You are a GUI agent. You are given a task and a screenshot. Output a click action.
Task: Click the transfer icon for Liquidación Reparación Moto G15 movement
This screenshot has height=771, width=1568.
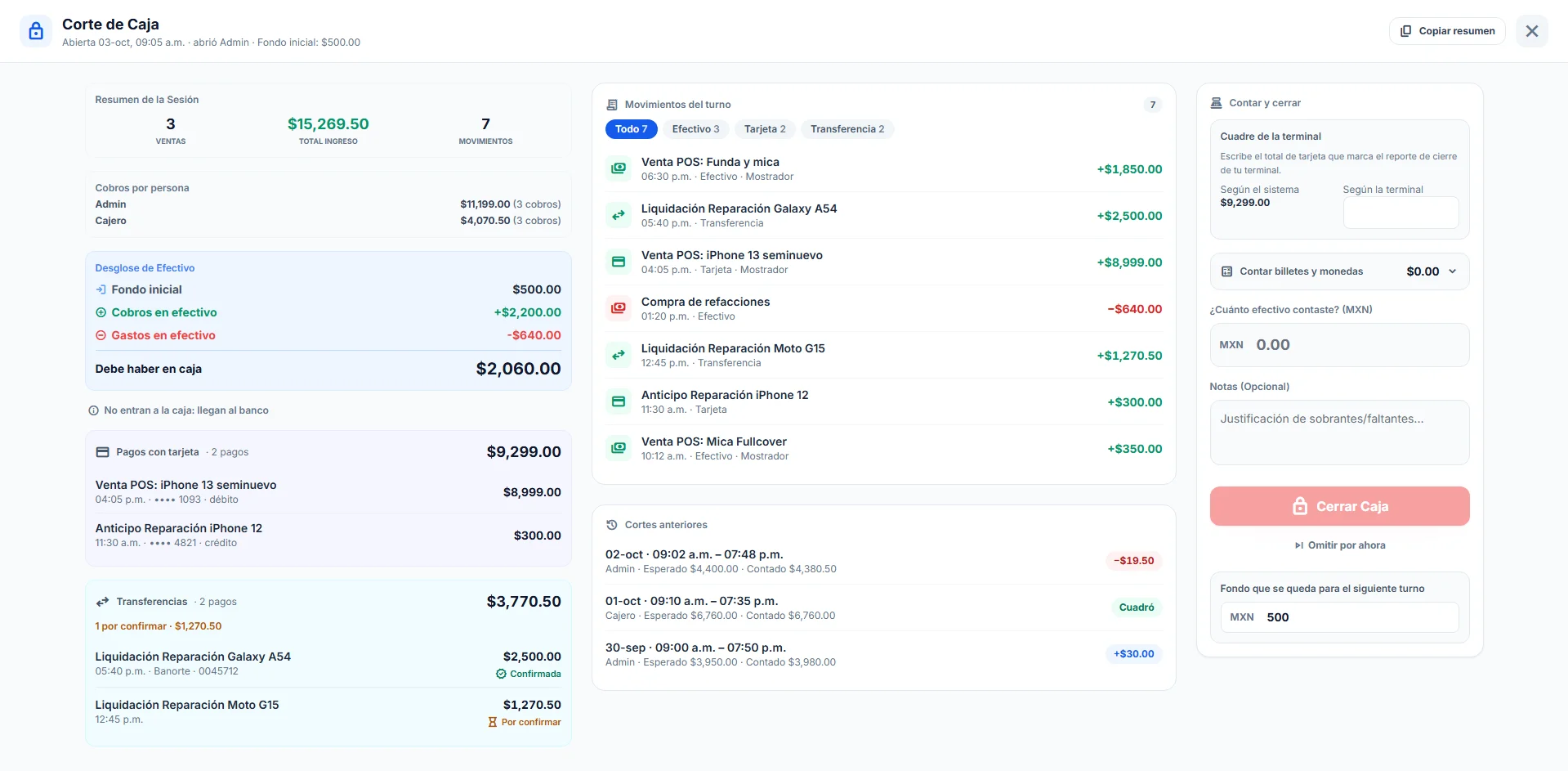[619, 355]
